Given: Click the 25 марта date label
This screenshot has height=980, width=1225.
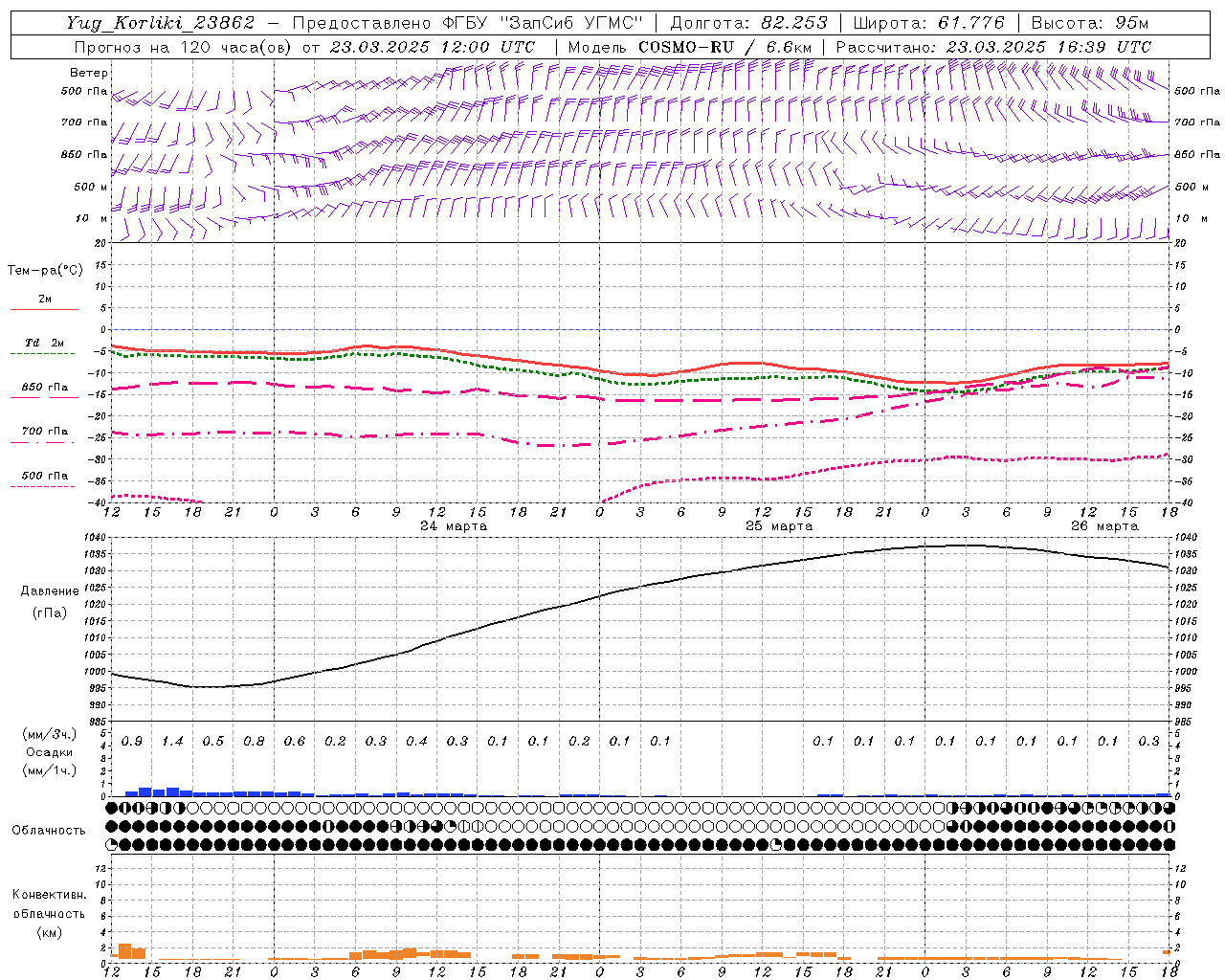Looking at the screenshot, I should pos(779,526).
